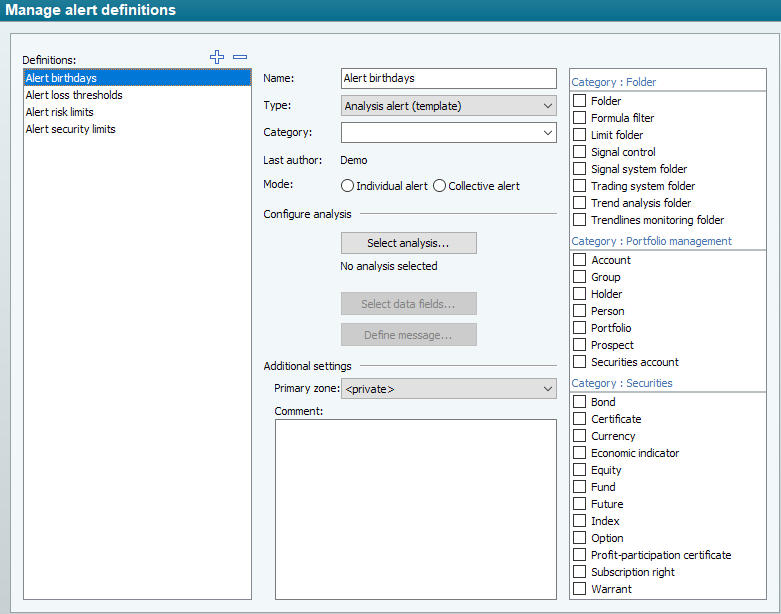Pick the Alert security limits entry
The image size is (781, 614).
70,129
